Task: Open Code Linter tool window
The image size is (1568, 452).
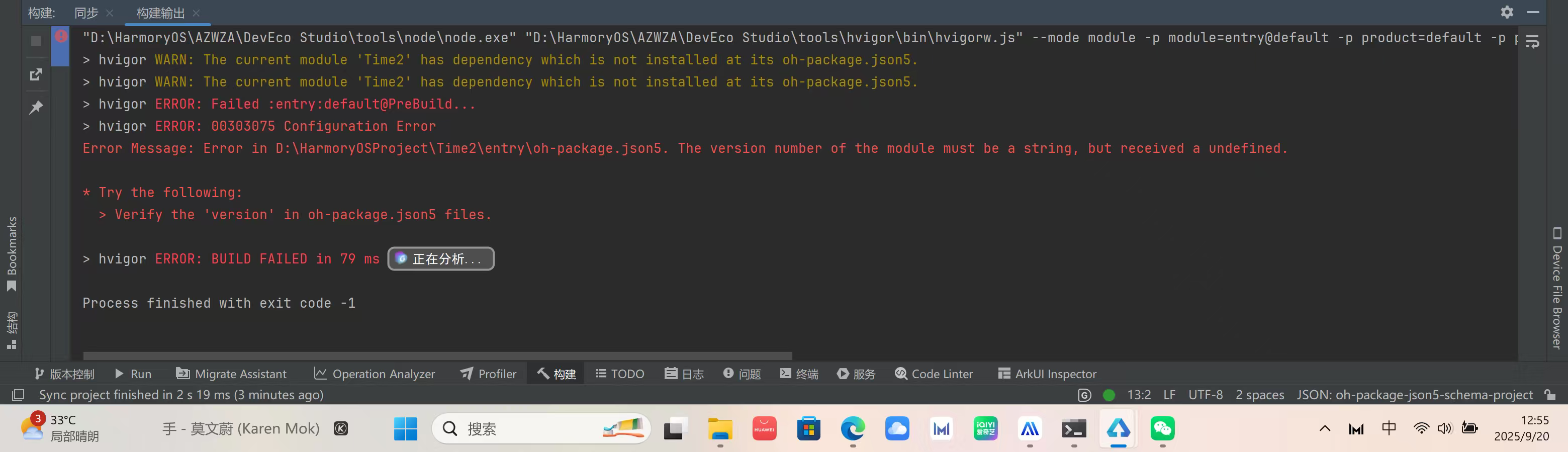Action: (934, 374)
